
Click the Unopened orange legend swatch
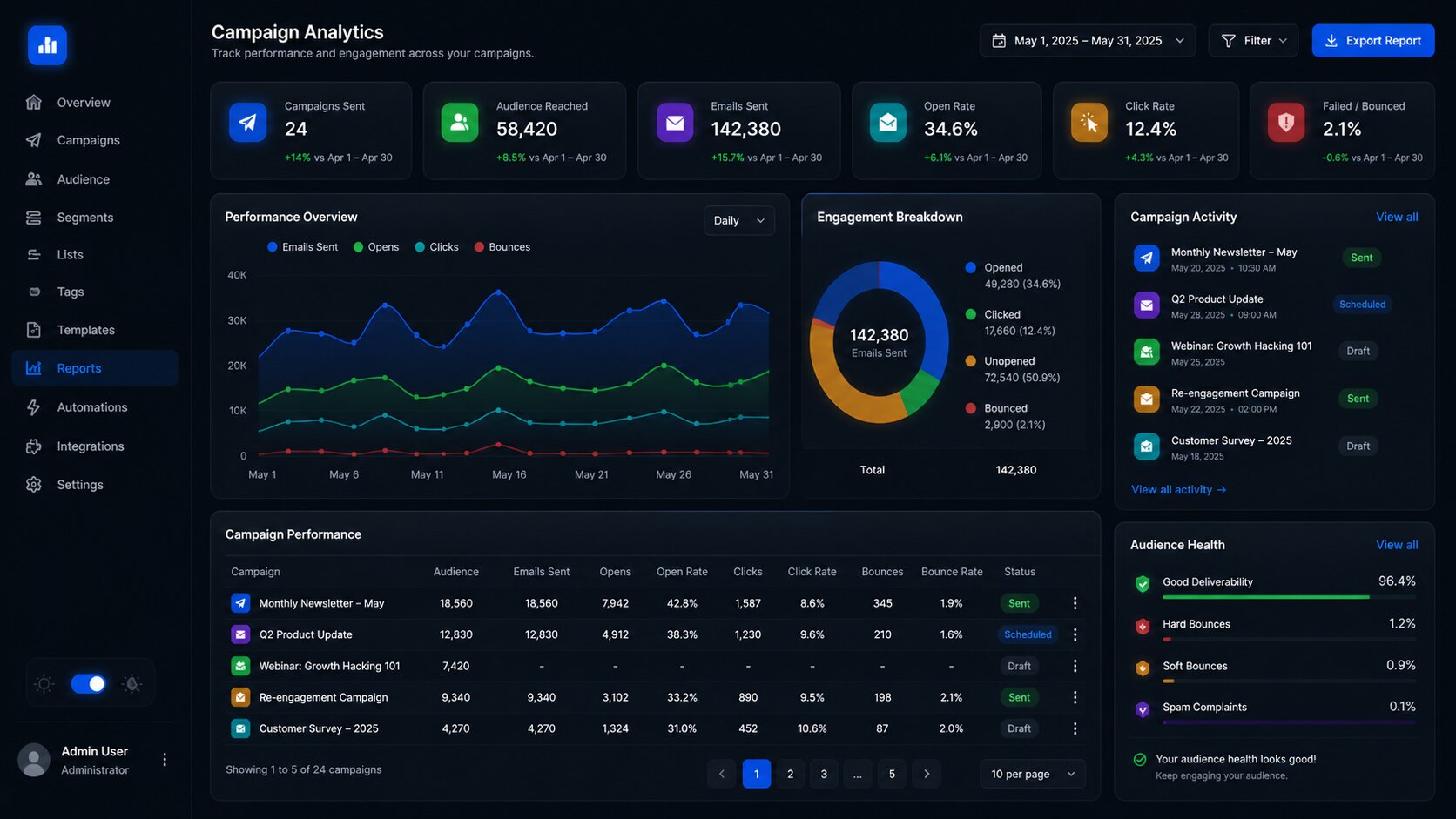[970, 361]
